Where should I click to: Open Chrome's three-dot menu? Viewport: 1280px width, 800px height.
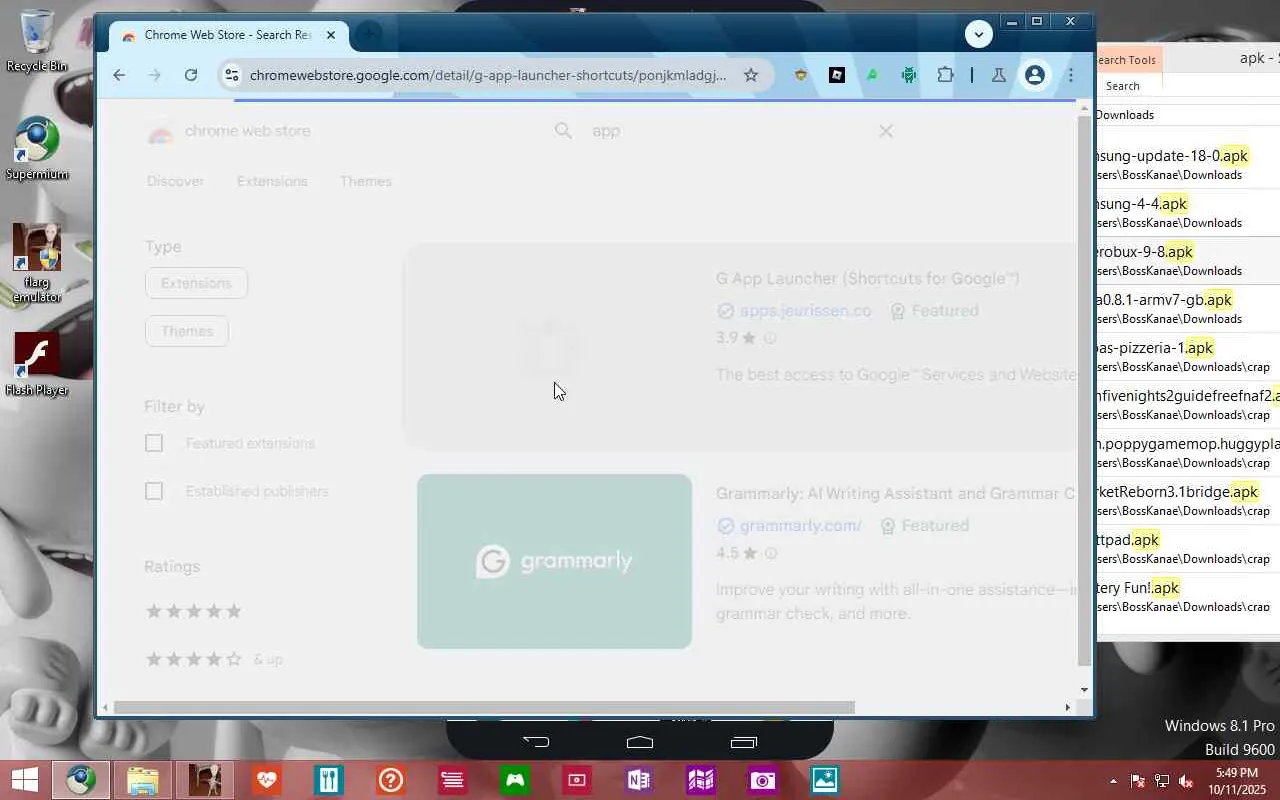[1070, 75]
